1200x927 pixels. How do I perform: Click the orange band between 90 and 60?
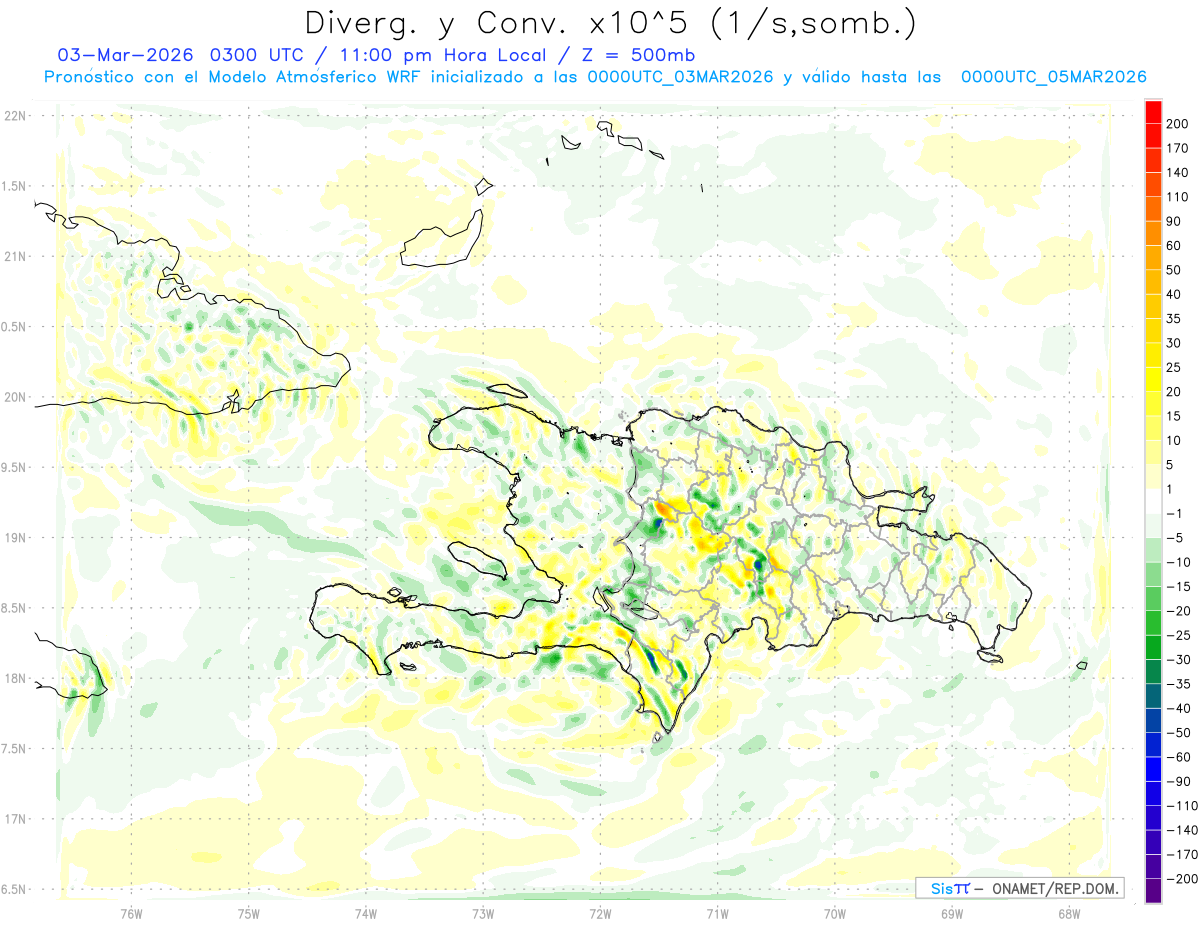(1153, 233)
